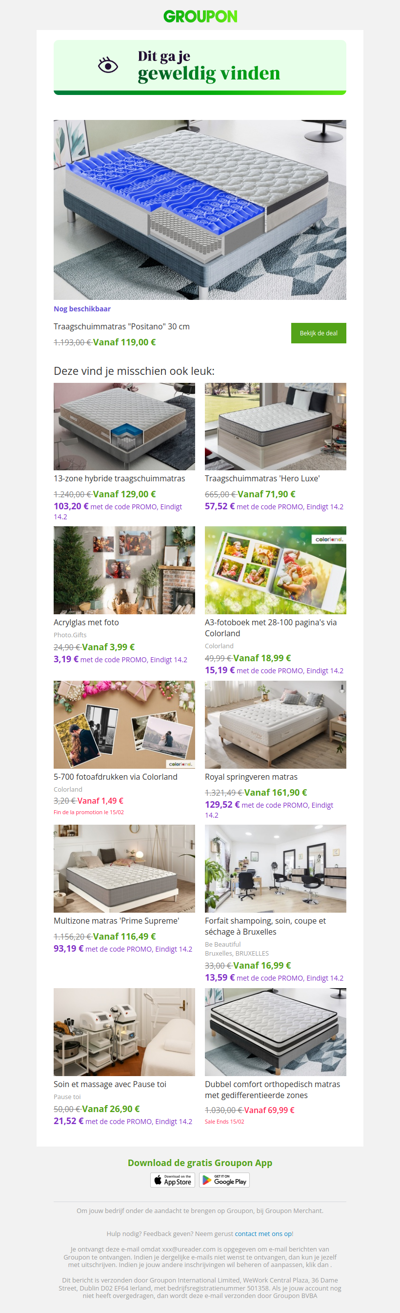Image resolution: width=400 pixels, height=1313 pixels.
Task: Open the 13-zone hybride traagschuimmatras image
Action: 124,426
